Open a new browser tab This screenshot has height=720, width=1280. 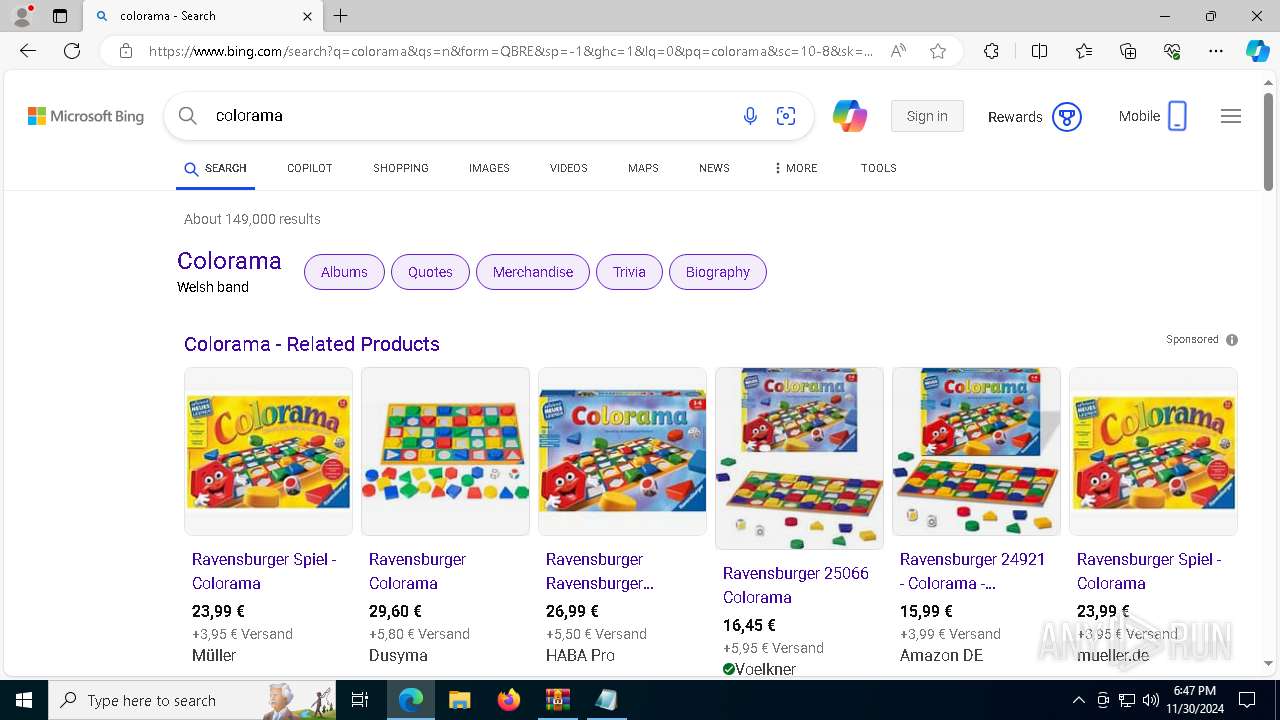click(x=341, y=16)
